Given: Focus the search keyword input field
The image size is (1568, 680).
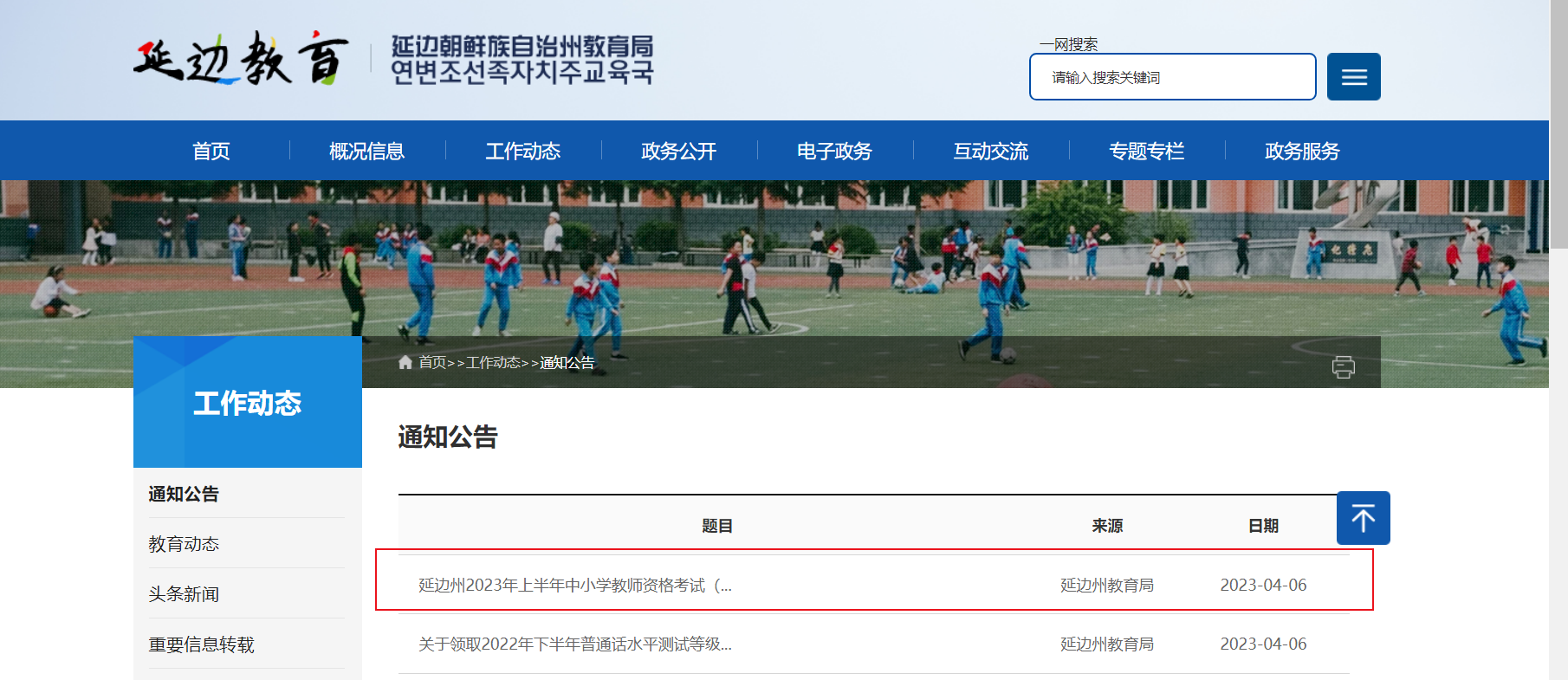Looking at the screenshot, I should 1172,77.
